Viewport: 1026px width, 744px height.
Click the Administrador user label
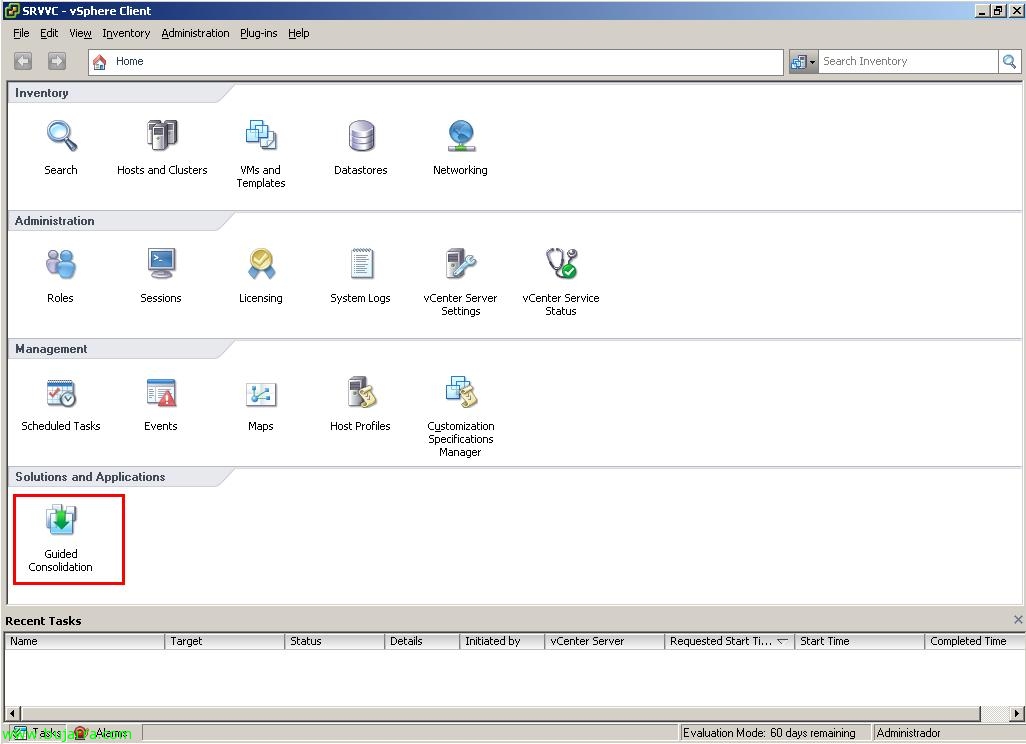(x=908, y=733)
